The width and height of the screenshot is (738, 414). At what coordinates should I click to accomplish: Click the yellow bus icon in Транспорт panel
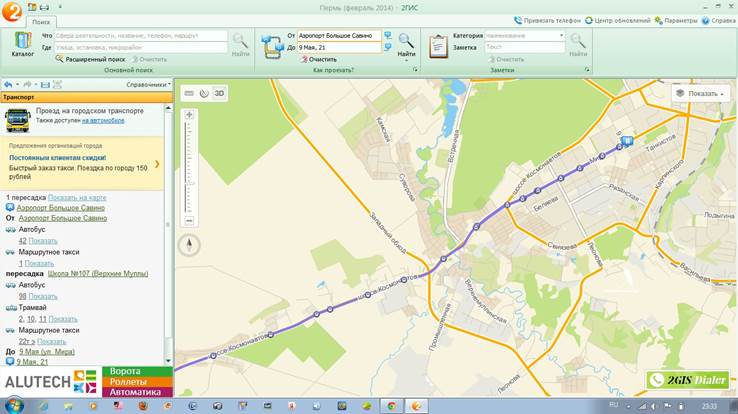click(x=18, y=120)
